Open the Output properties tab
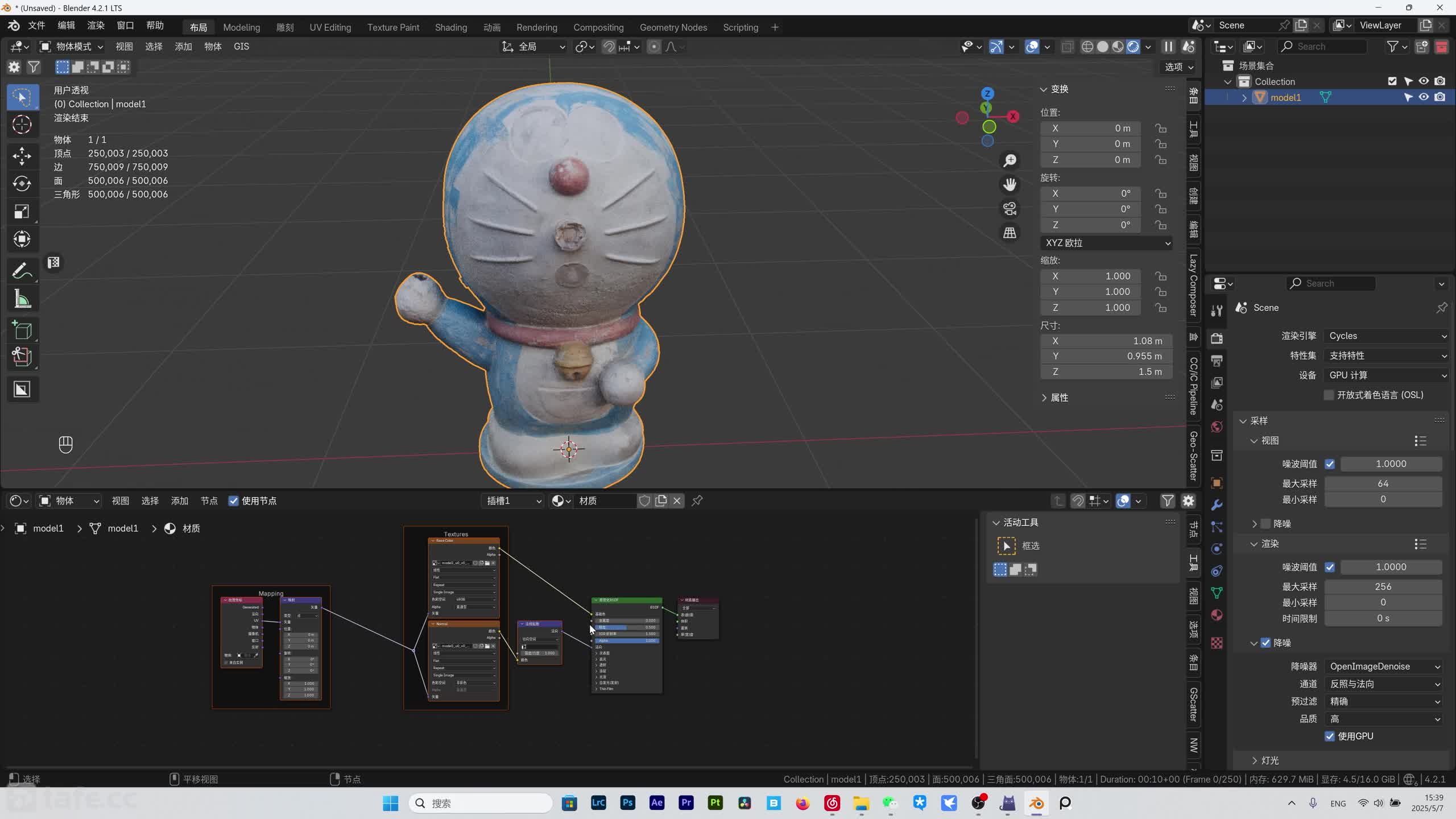This screenshot has width=1456, height=819. pos(1217,361)
